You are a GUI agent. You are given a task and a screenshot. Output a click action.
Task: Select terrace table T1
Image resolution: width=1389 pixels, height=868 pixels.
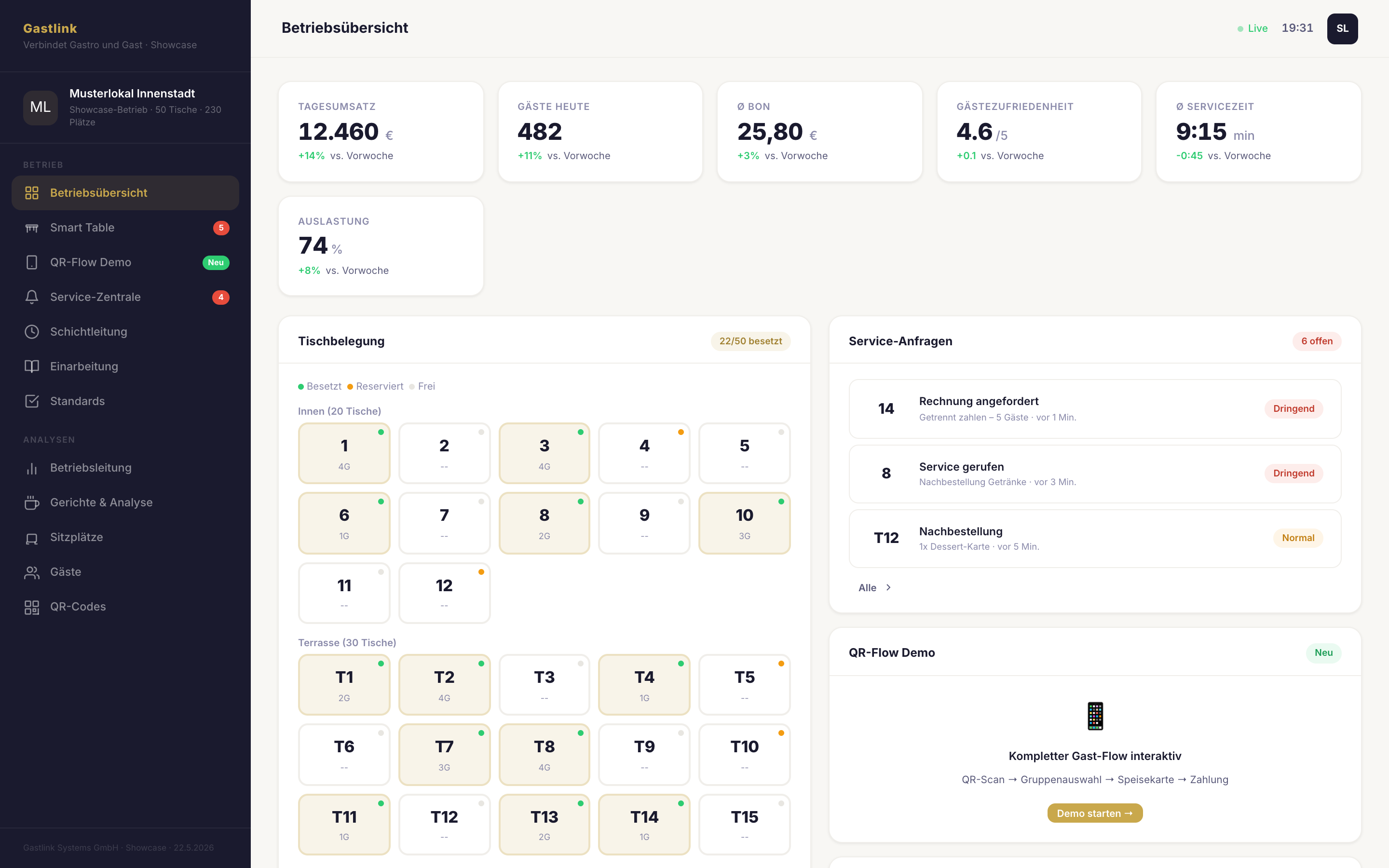pos(344,685)
